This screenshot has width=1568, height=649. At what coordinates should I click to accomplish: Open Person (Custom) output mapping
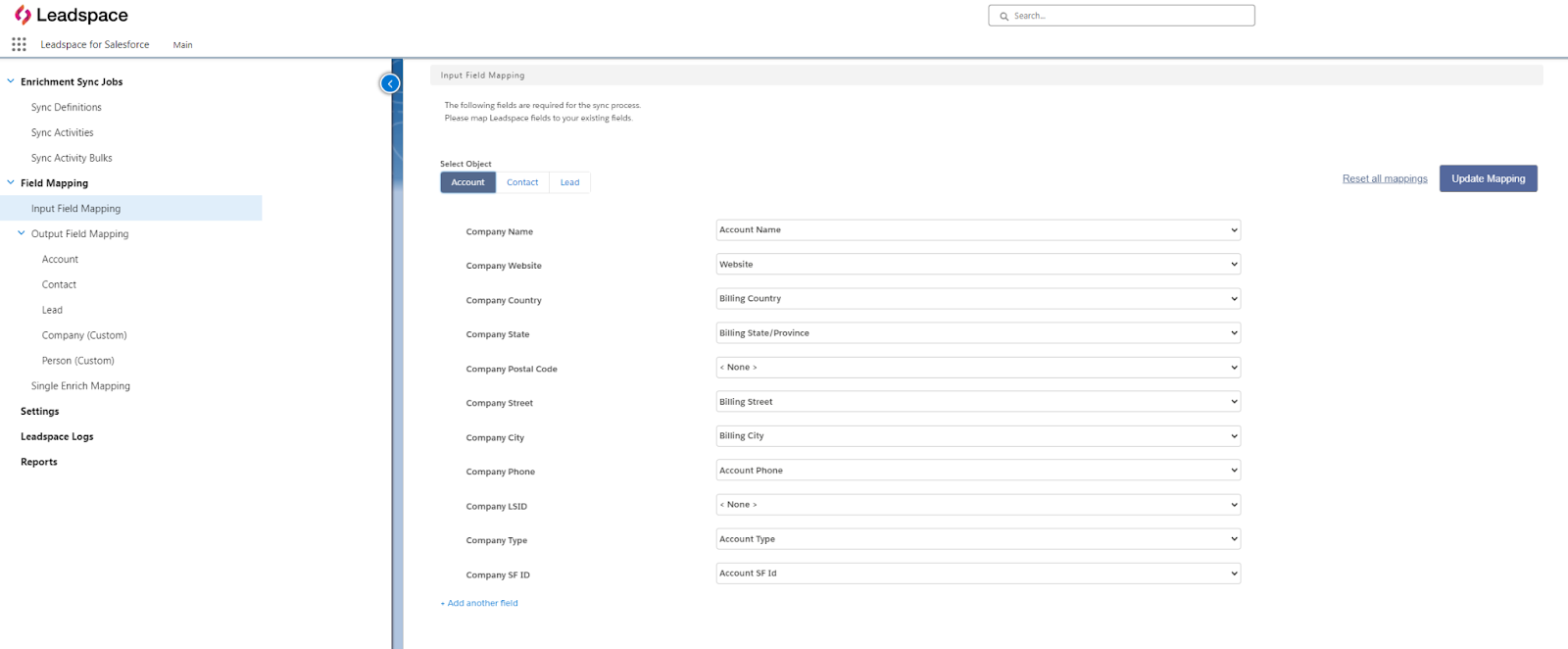coord(78,361)
